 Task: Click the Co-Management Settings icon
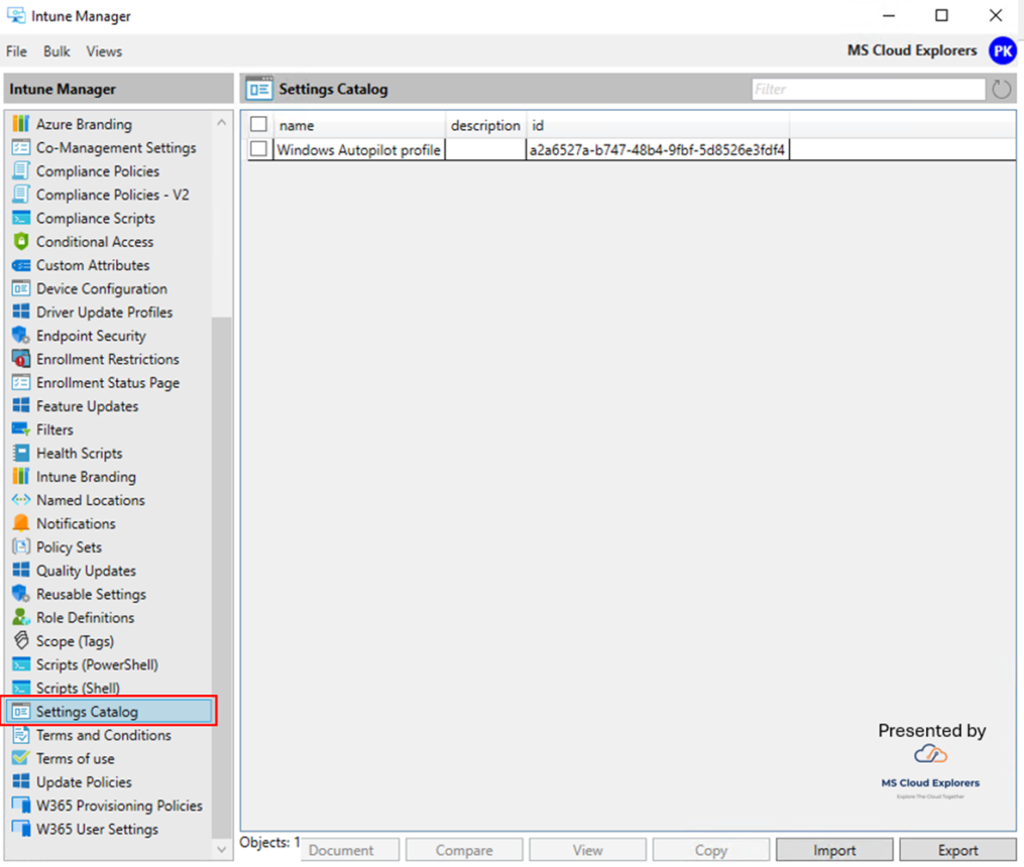(21, 147)
